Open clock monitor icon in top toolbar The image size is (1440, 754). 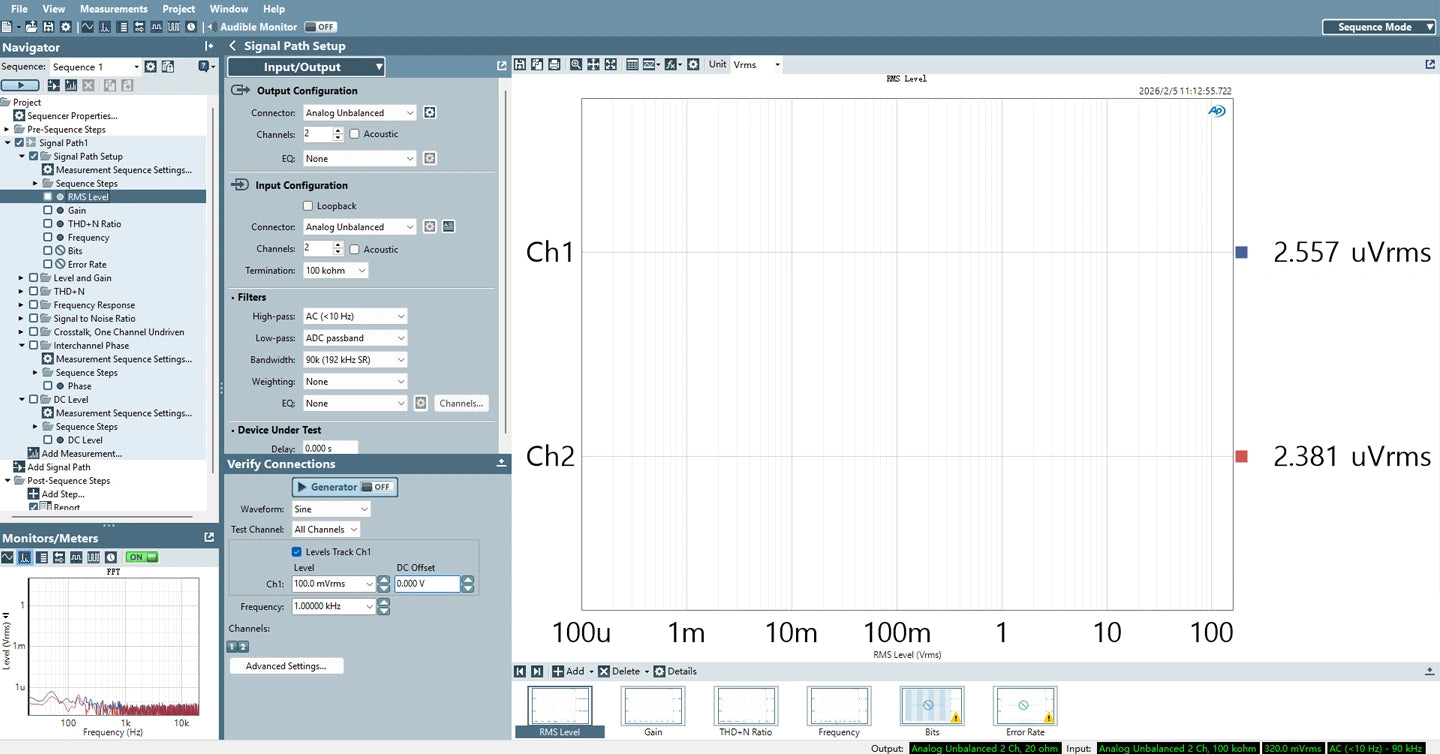pyautogui.click(x=191, y=27)
